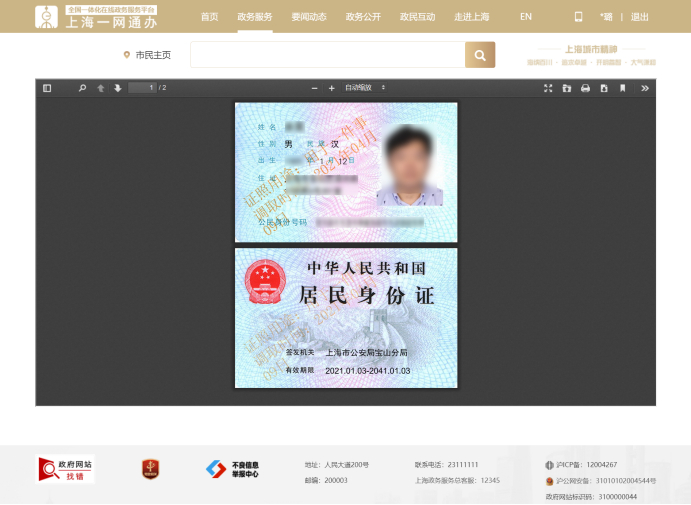Bookmark current view icon
Image resolution: width=691 pixels, height=505 pixels.
(622, 88)
